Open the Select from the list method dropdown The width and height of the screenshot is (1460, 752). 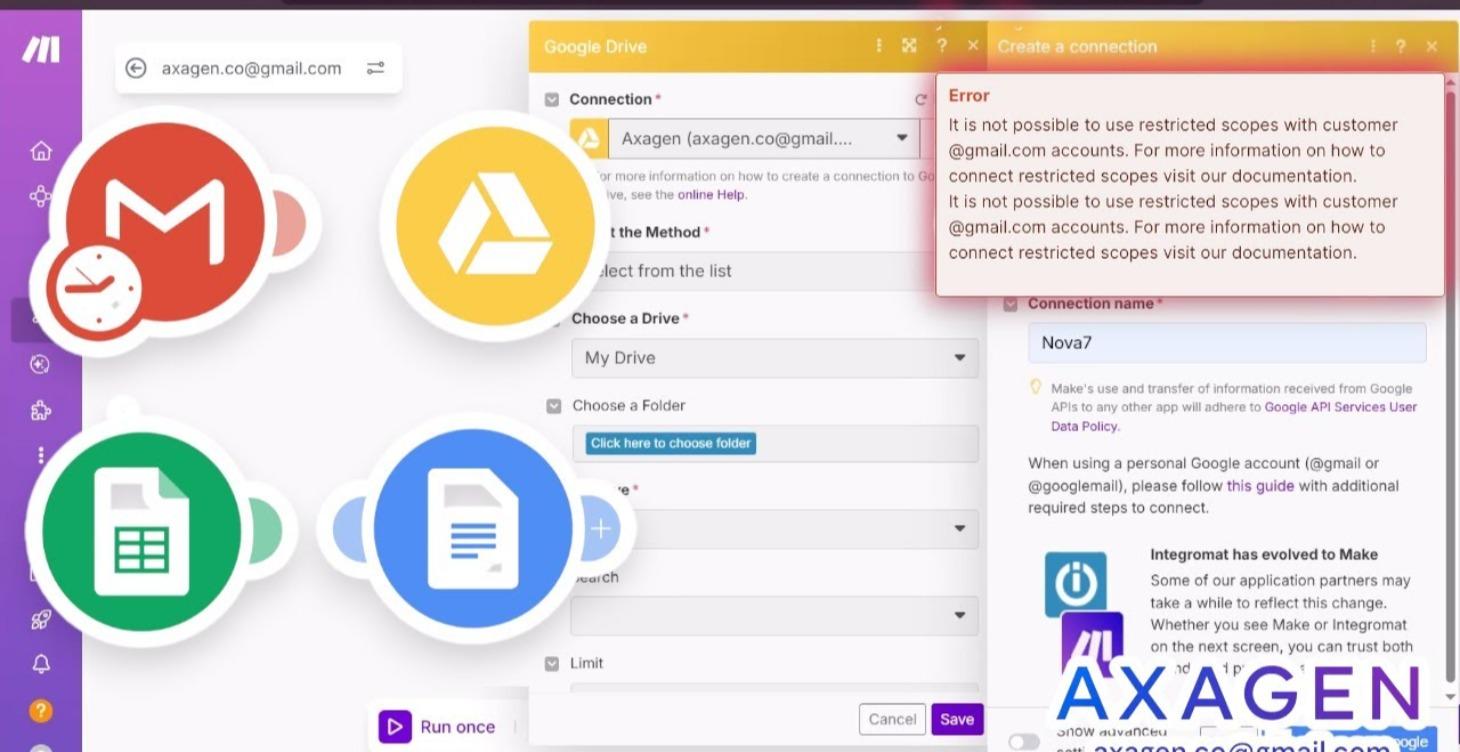760,271
